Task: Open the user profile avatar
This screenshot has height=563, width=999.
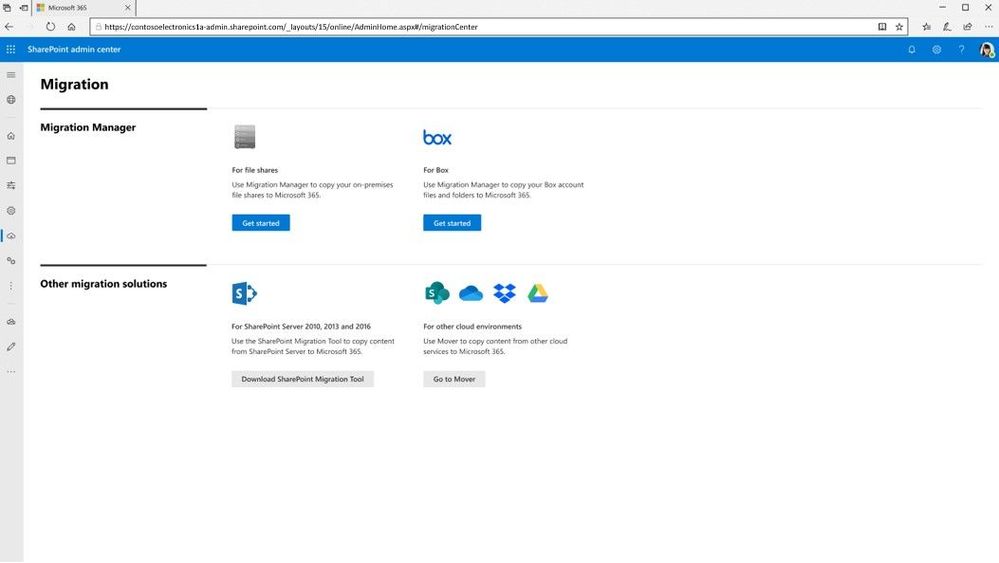Action: (x=986, y=50)
